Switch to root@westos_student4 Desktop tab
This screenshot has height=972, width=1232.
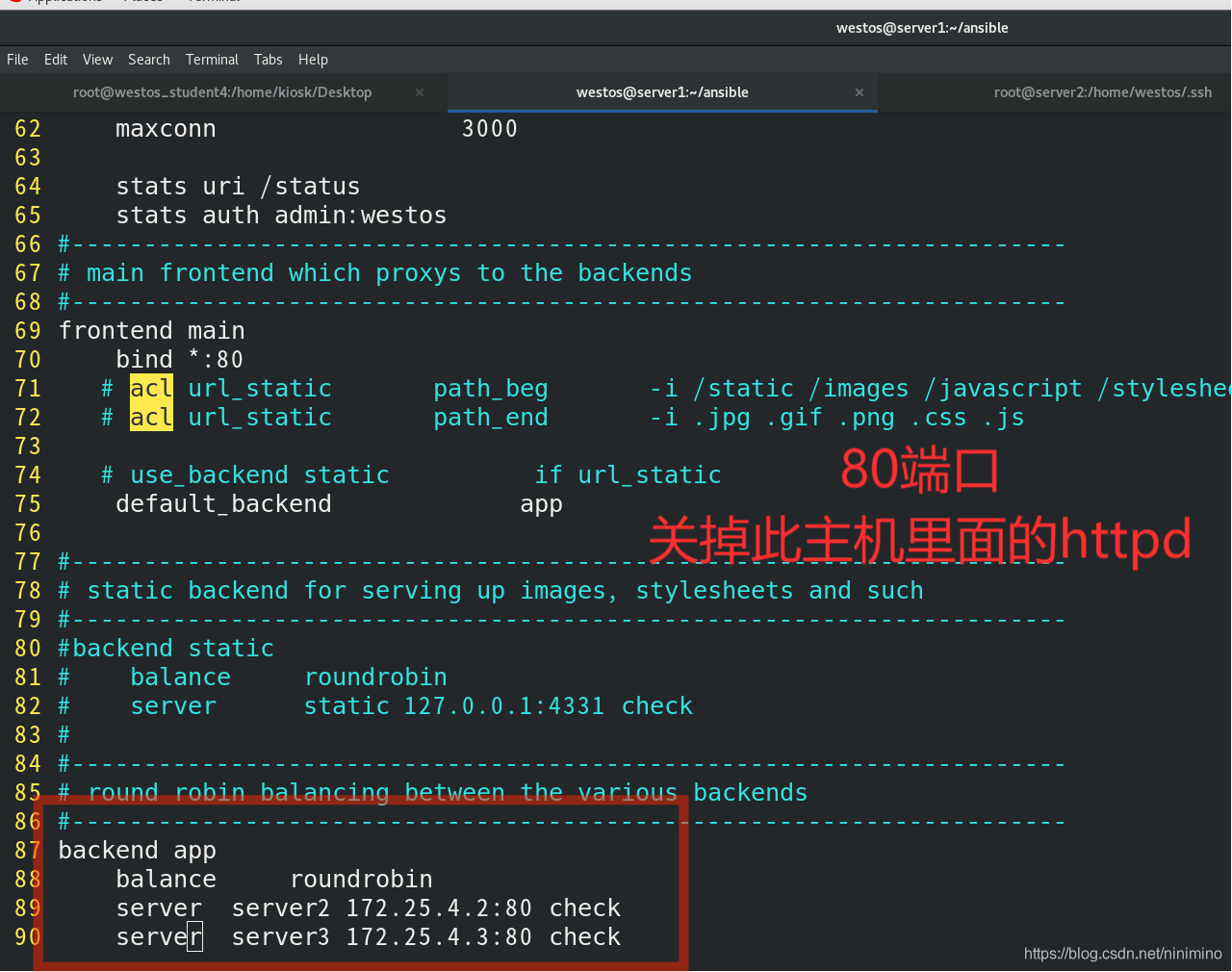tap(222, 92)
